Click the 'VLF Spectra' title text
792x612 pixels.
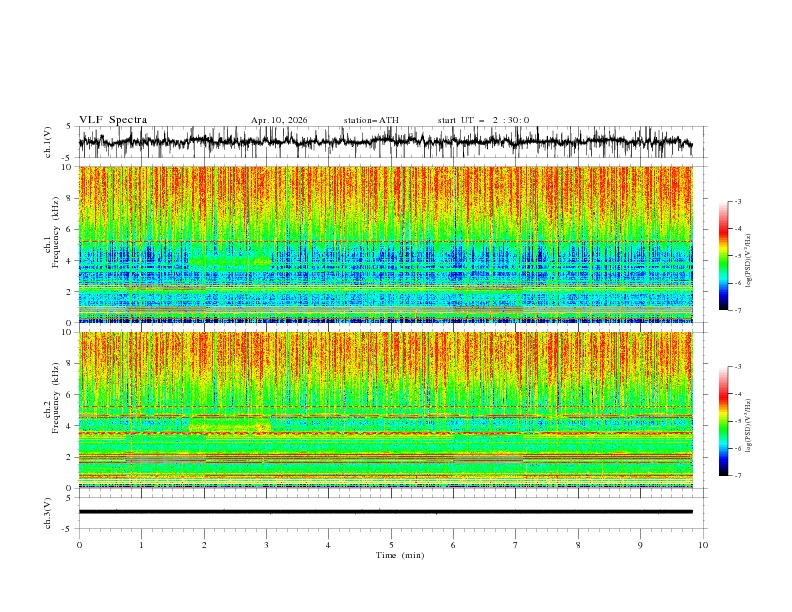(113, 120)
